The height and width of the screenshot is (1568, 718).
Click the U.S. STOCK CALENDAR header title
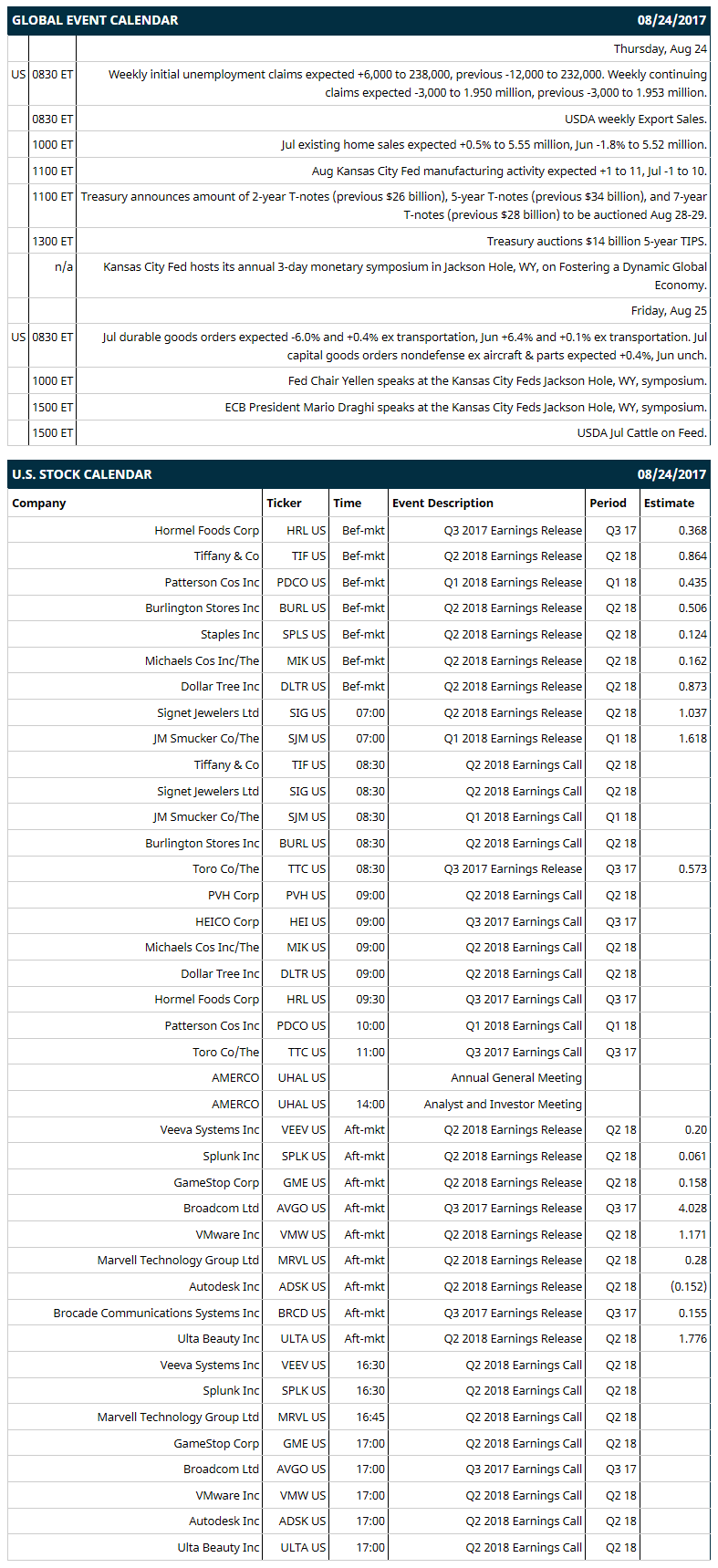click(x=82, y=474)
